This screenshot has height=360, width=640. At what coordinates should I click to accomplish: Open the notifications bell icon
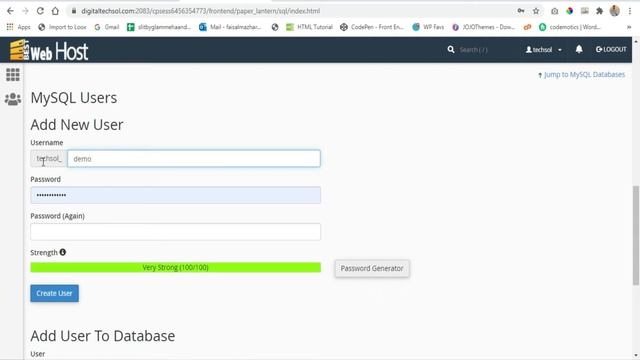[x=579, y=49]
